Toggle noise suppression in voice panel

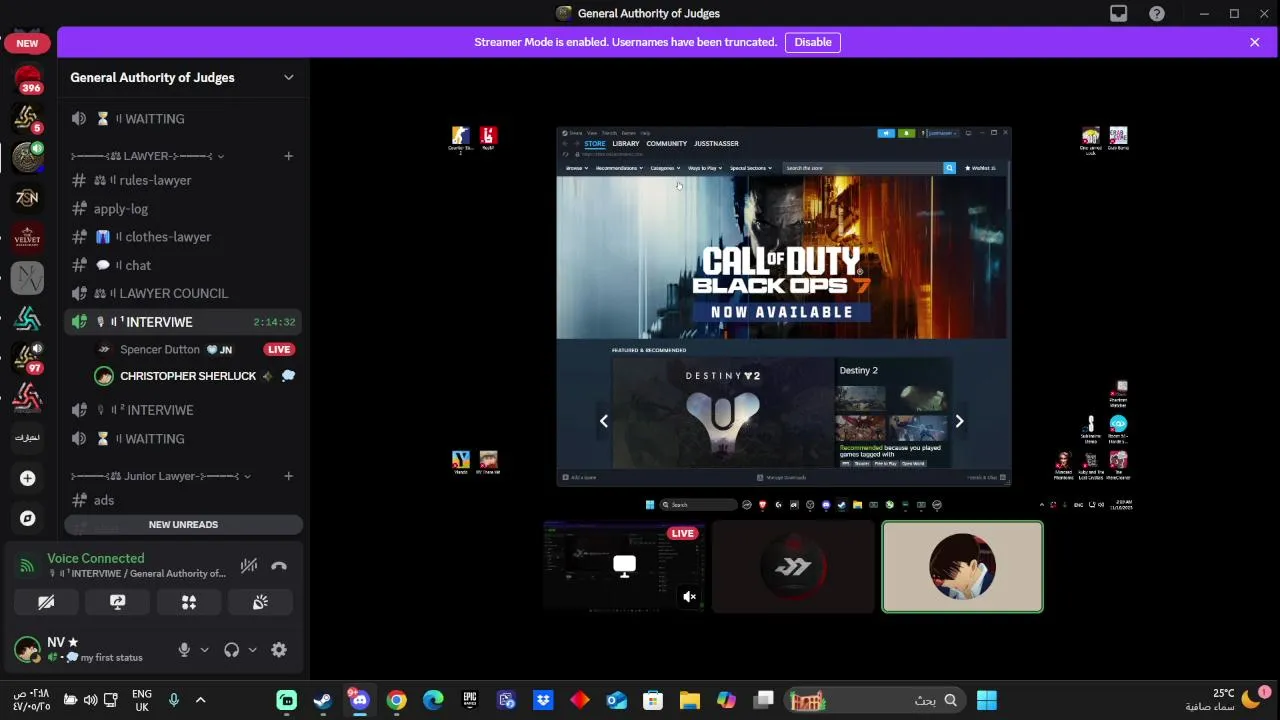(249, 566)
